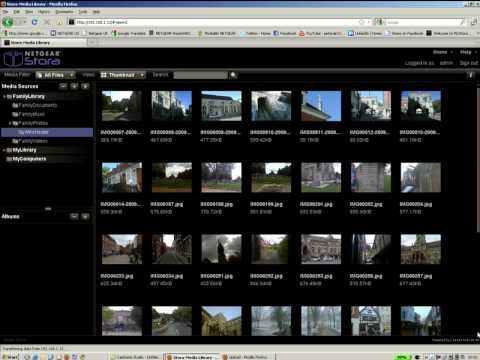Click the first Media Sources header button
480x360 pixels.
[63, 86]
